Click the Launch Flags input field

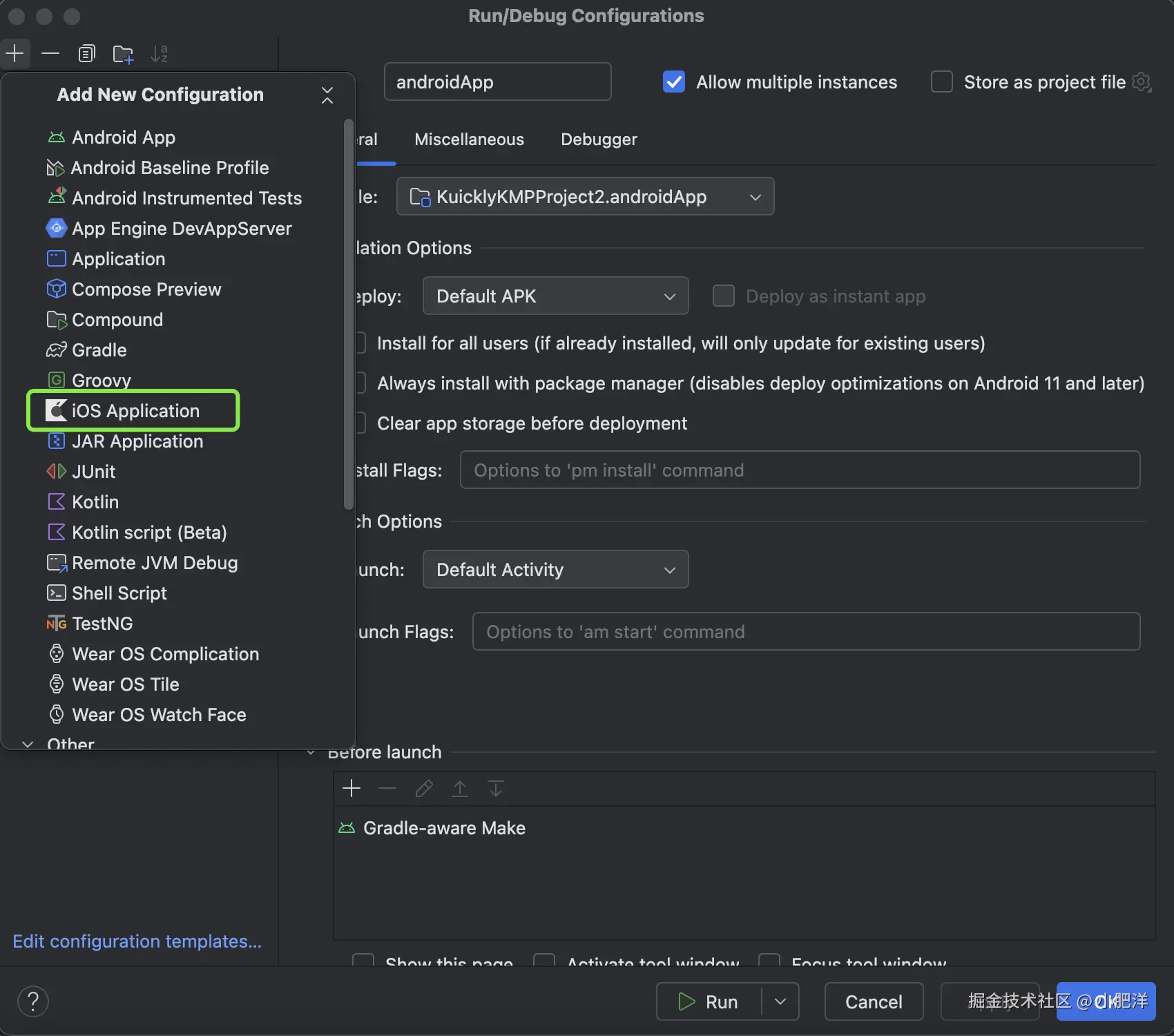pos(807,632)
